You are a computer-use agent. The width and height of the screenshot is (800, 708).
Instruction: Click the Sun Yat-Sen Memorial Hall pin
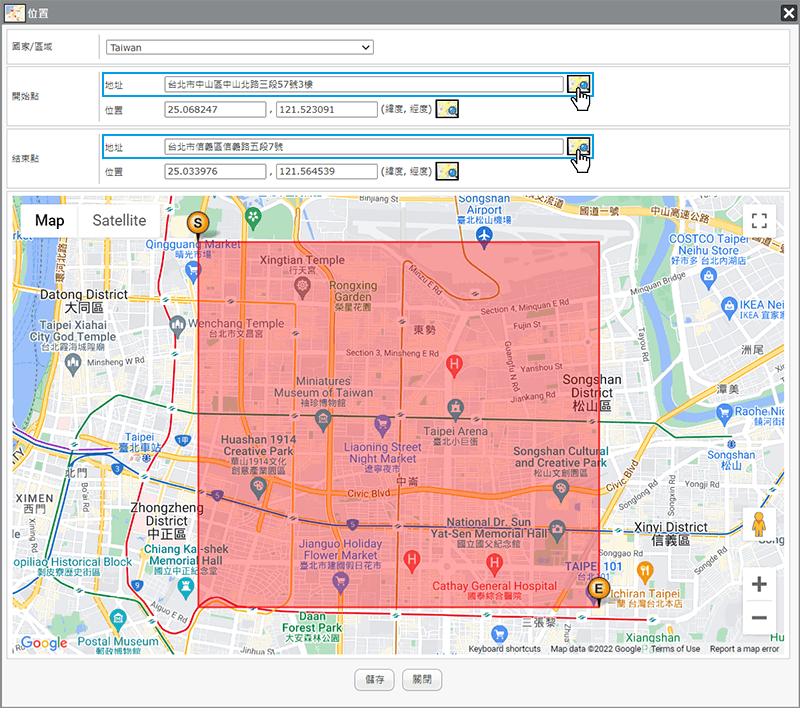pos(557,531)
